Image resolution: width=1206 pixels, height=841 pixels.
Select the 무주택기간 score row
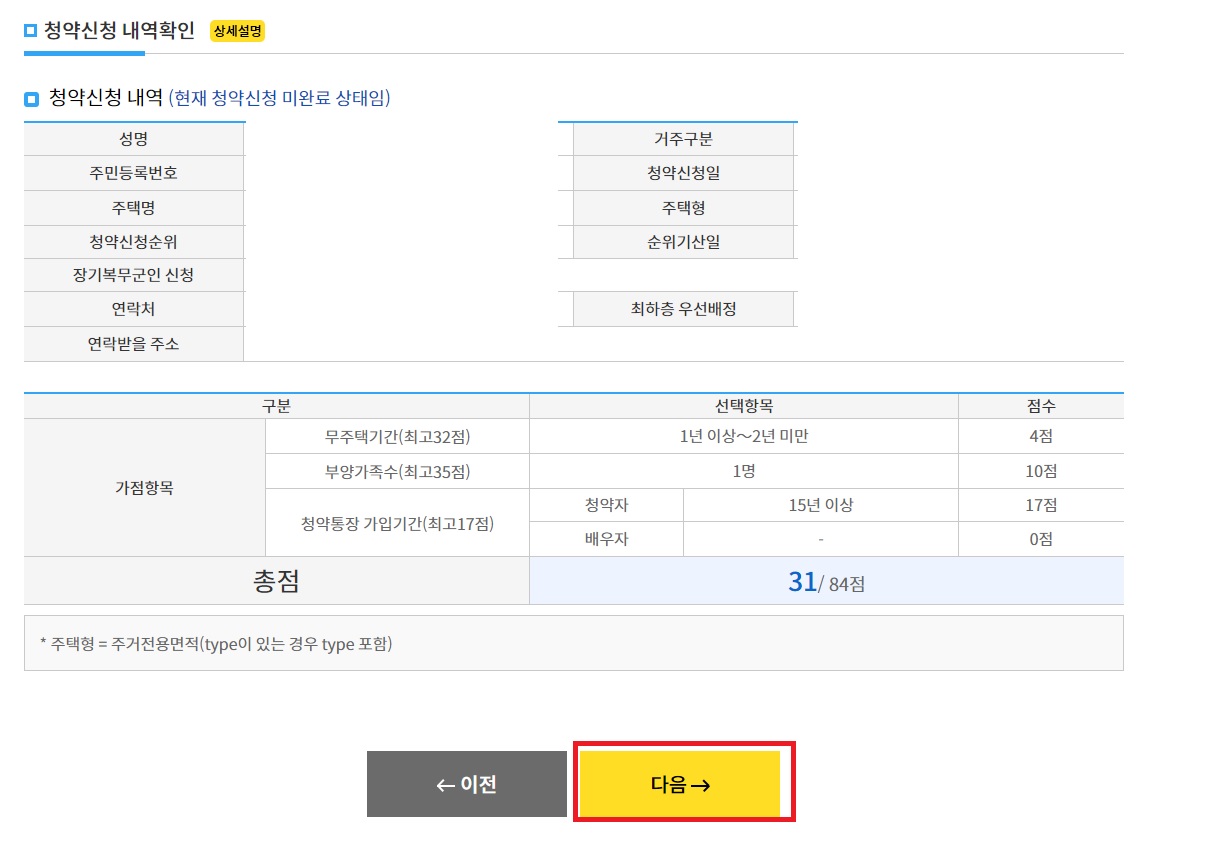coord(745,437)
